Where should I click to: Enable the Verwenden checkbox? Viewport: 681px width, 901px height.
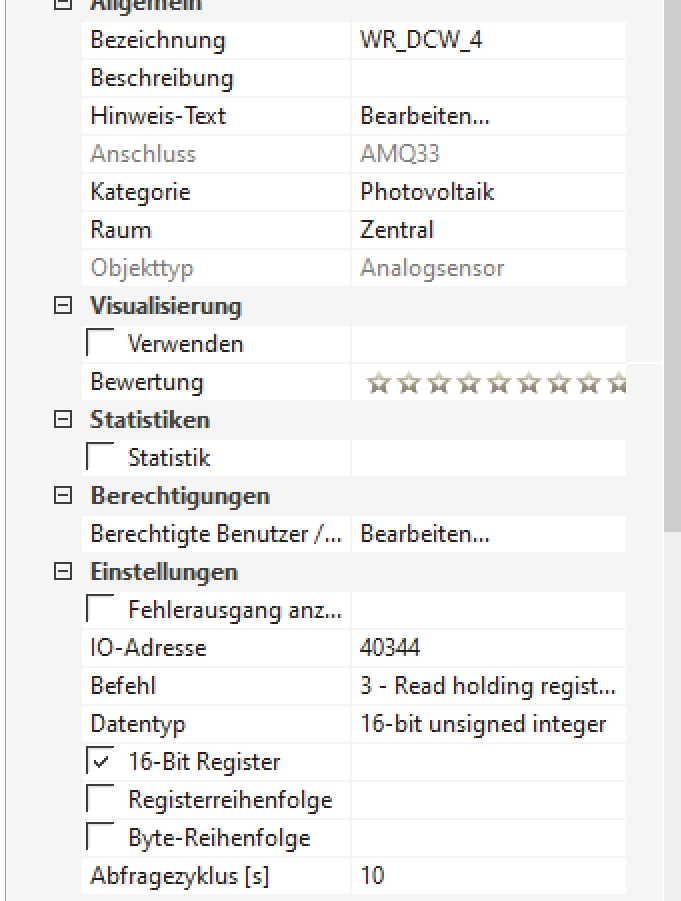[101, 344]
